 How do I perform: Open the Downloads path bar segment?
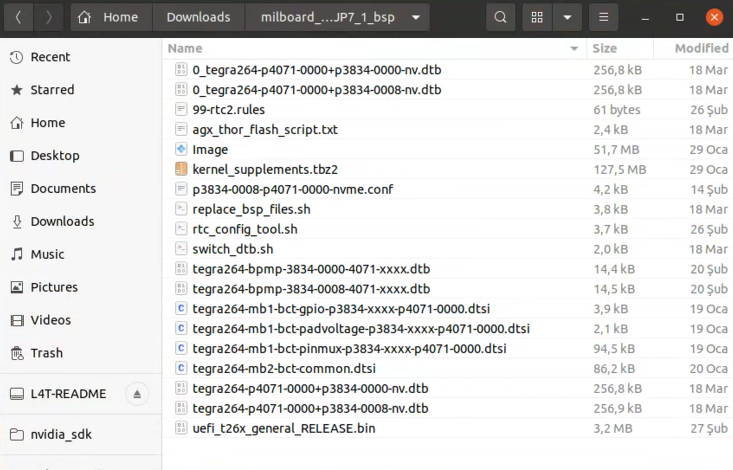[x=198, y=17]
